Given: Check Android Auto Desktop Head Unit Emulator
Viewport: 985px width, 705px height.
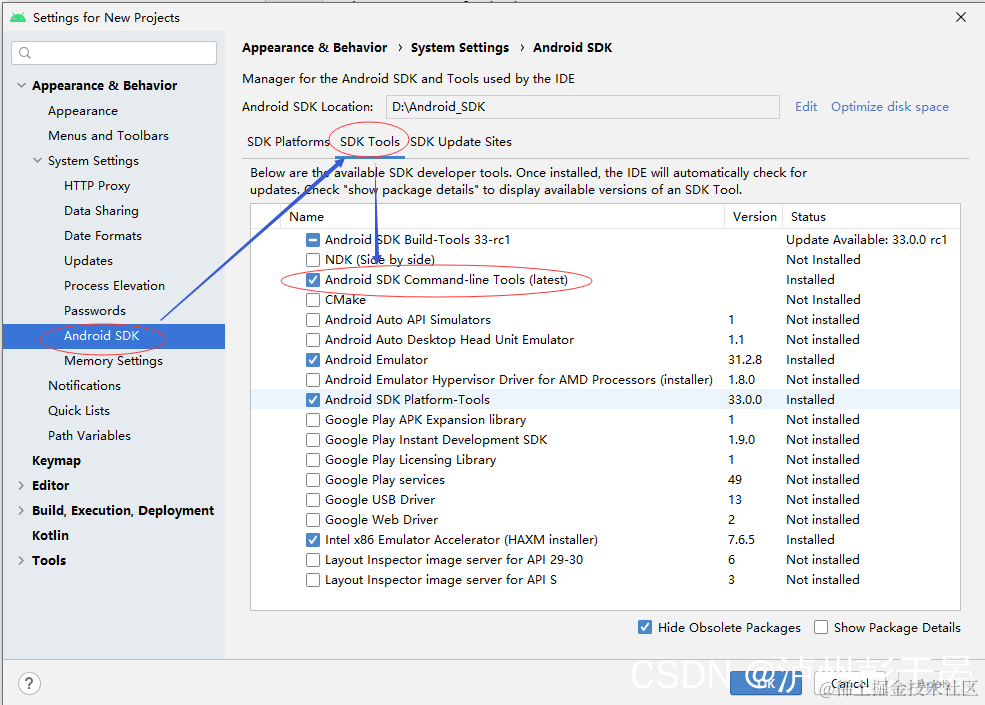Looking at the screenshot, I should click(313, 340).
